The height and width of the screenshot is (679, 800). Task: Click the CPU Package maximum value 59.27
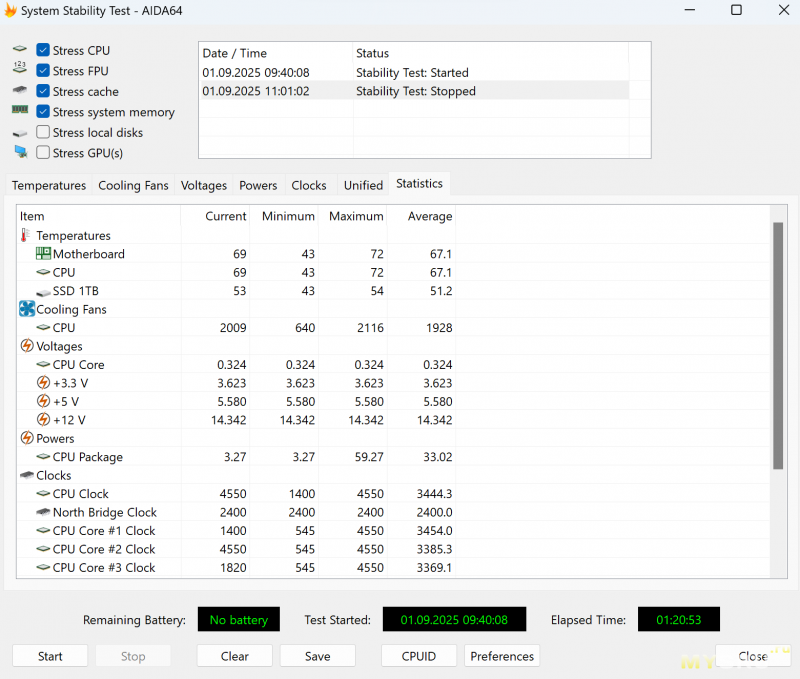(x=369, y=457)
